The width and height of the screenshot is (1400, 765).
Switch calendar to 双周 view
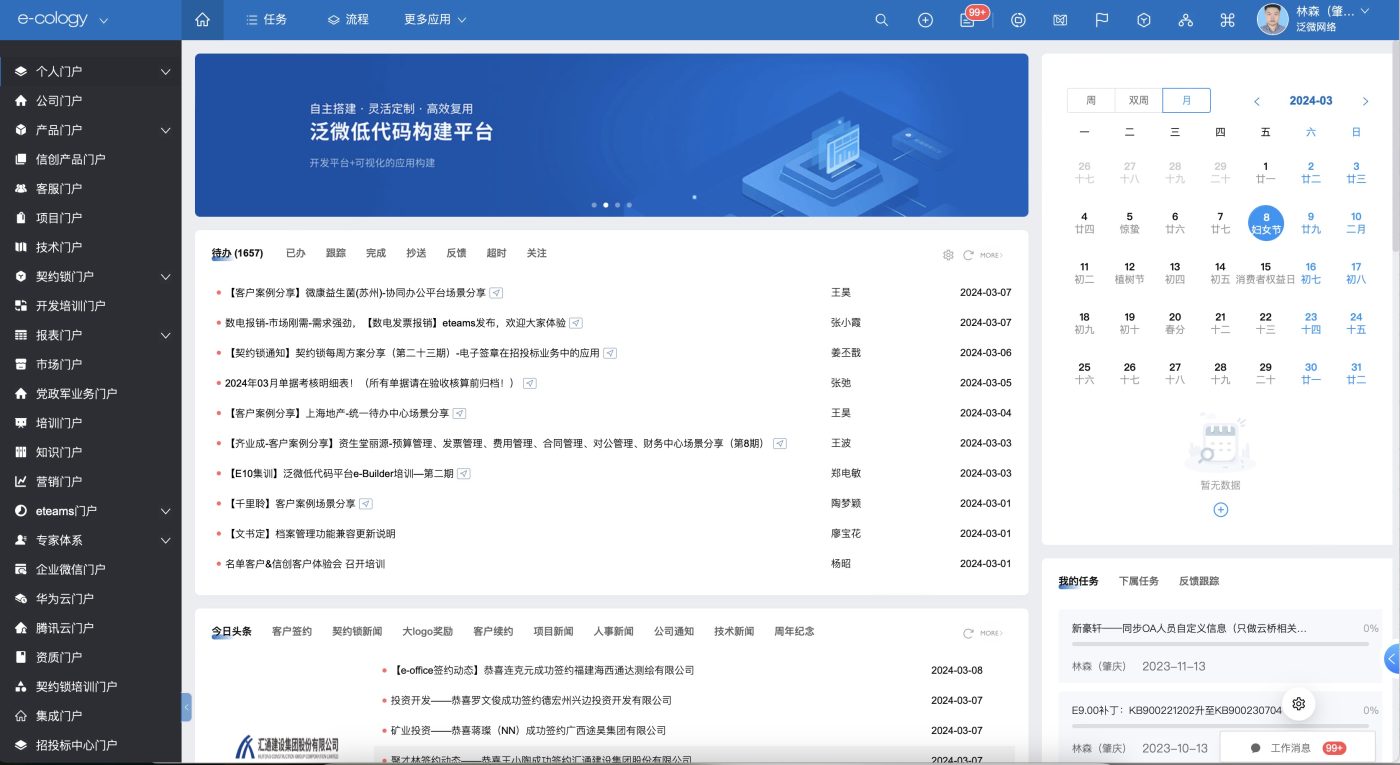[1139, 101]
